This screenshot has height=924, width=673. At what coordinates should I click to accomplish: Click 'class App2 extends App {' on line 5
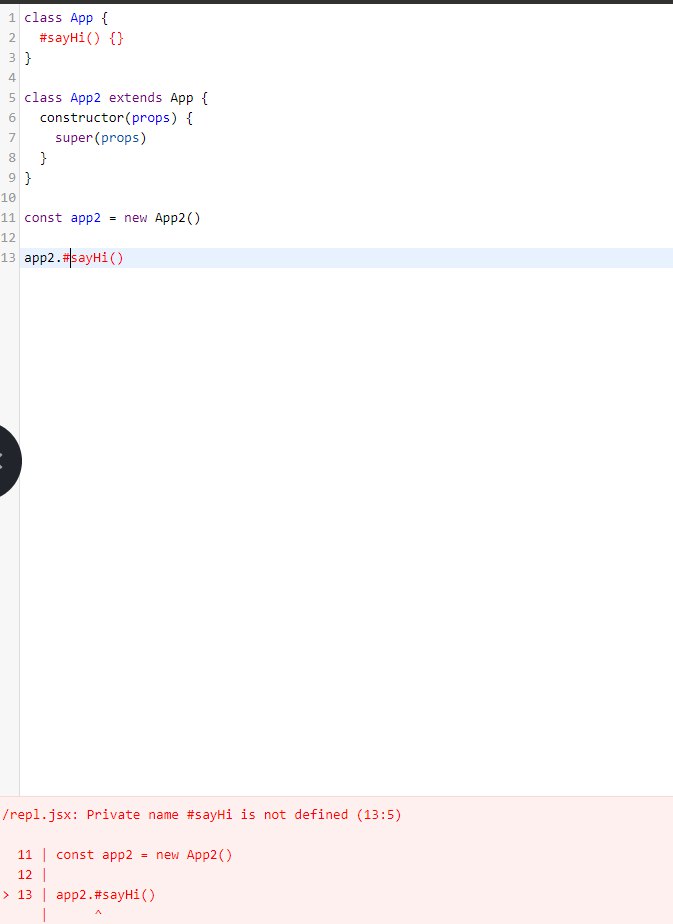click(116, 98)
